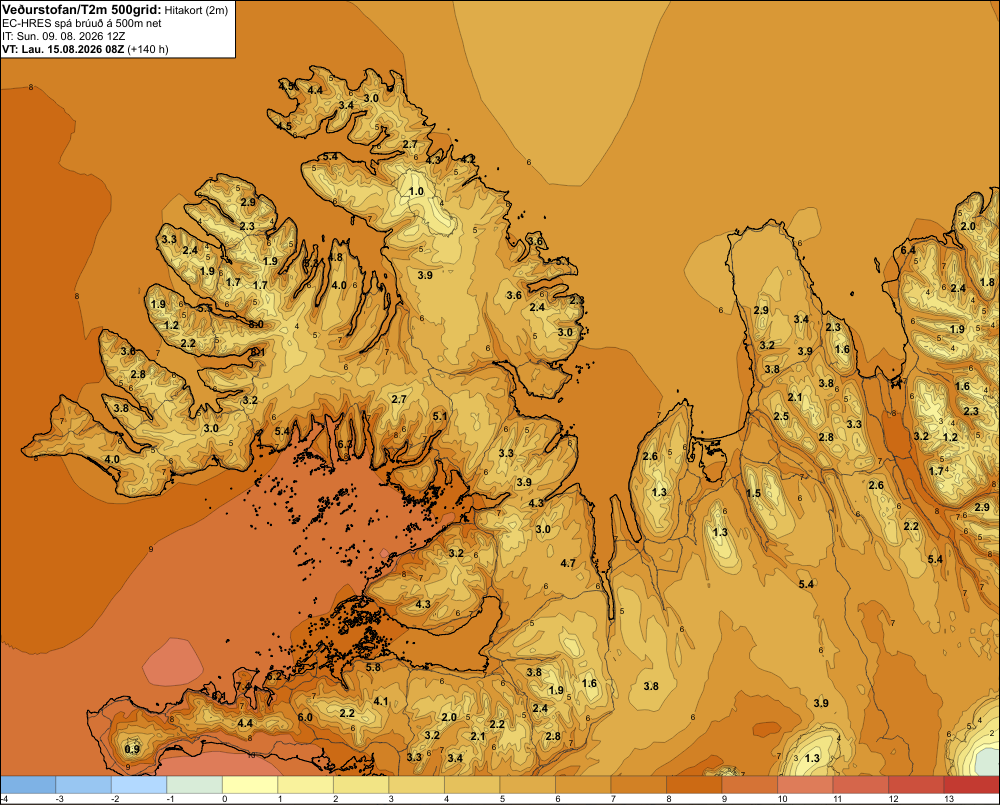1000x805 pixels.
Task: Click the legend tick label "13"
Action: tap(949, 799)
